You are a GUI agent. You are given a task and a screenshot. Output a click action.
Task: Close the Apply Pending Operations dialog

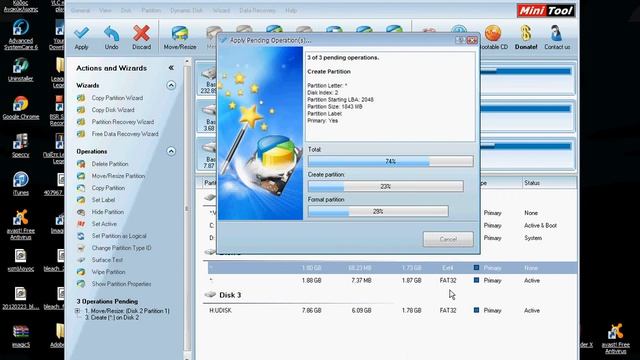coord(472,40)
